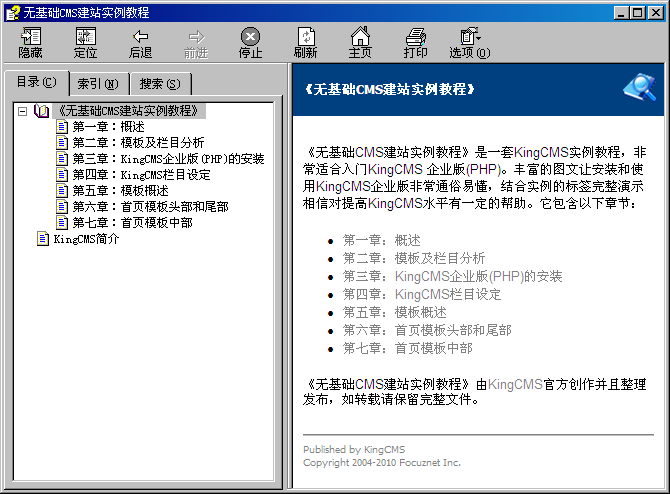Go back with the 后退 button
This screenshot has height=494, width=670.
(x=141, y=43)
